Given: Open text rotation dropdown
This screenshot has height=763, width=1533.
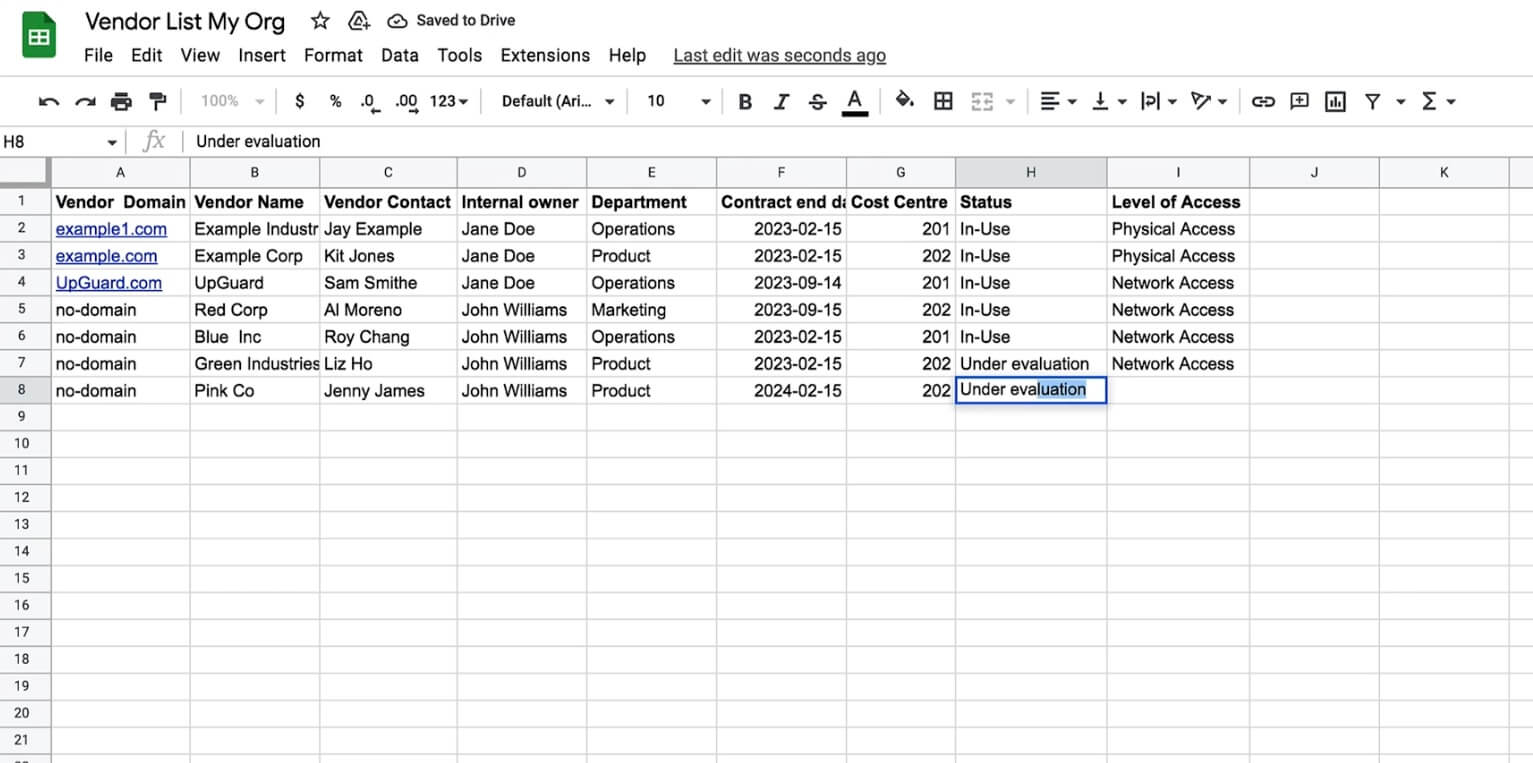Looking at the screenshot, I should click(x=1210, y=101).
